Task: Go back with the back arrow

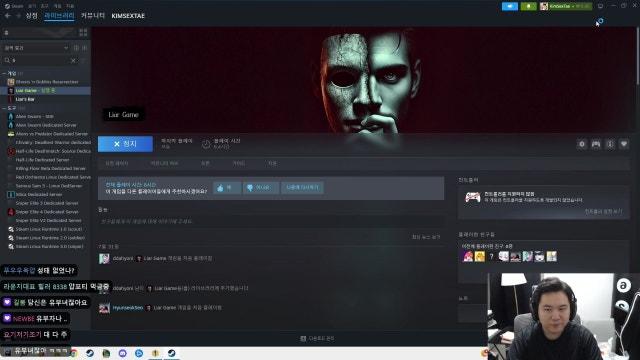Action: point(7,16)
